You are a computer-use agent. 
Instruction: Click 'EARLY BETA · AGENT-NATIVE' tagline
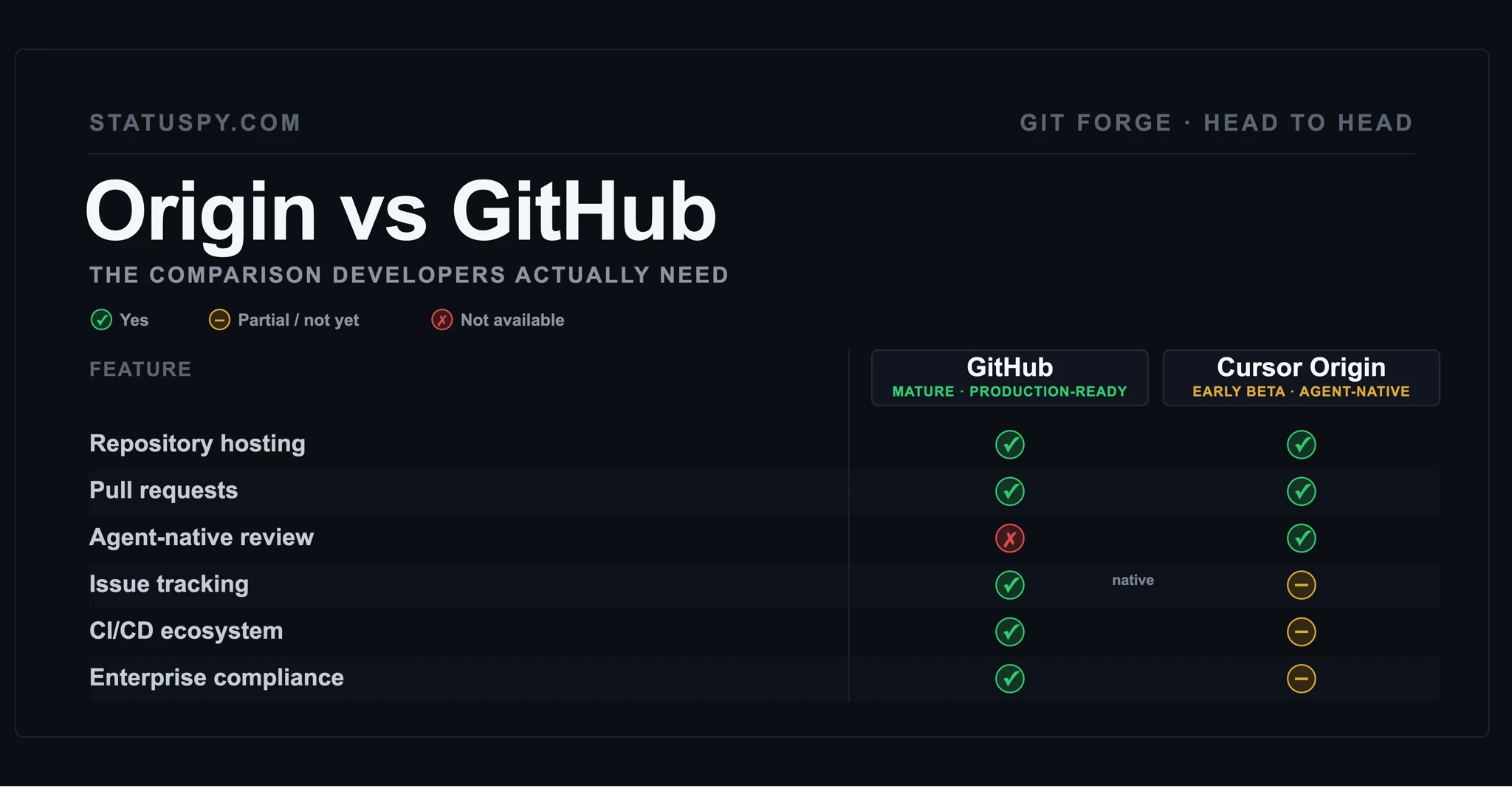(x=1302, y=391)
